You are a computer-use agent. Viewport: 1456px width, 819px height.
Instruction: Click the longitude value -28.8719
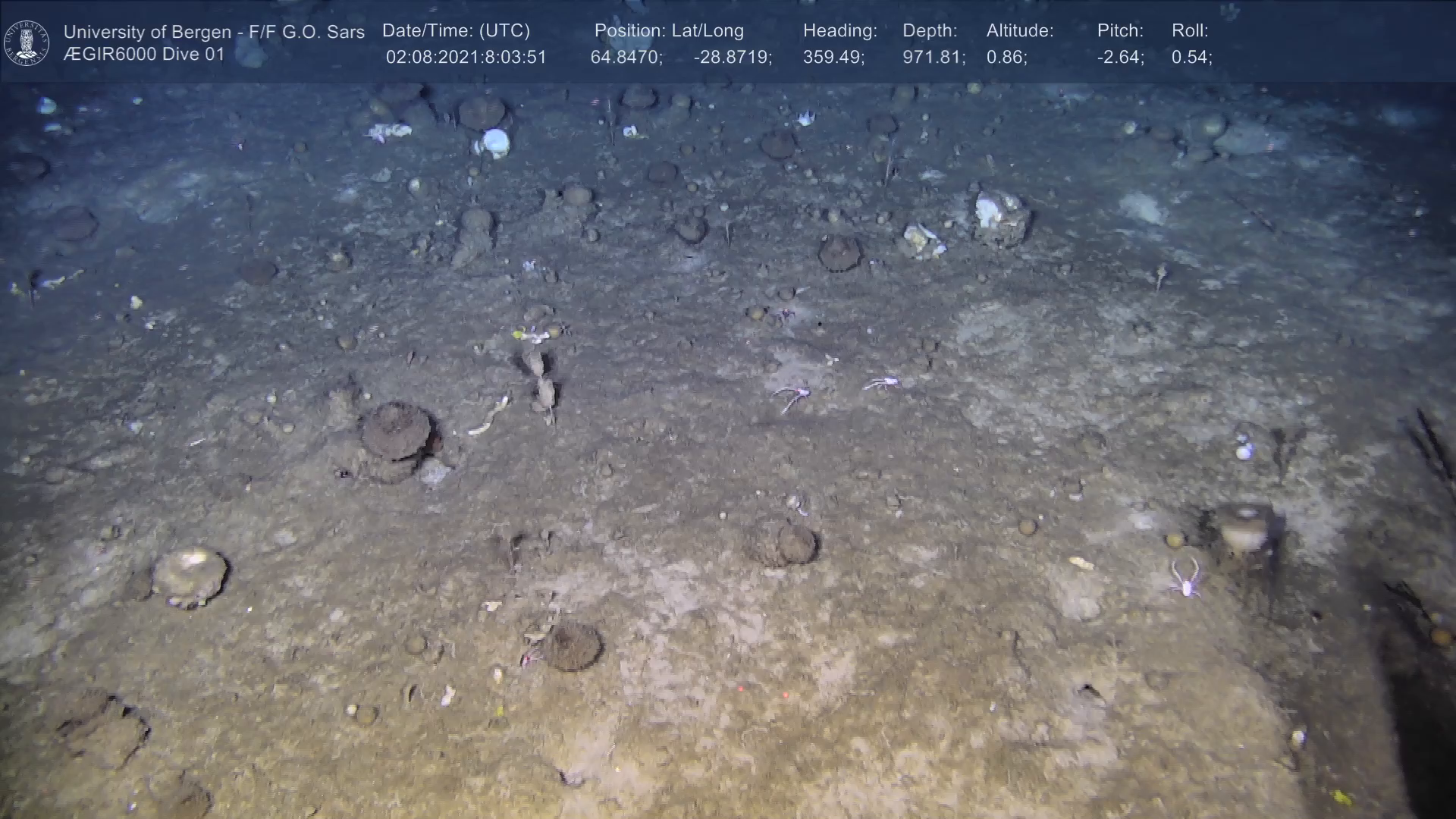pos(733,58)
